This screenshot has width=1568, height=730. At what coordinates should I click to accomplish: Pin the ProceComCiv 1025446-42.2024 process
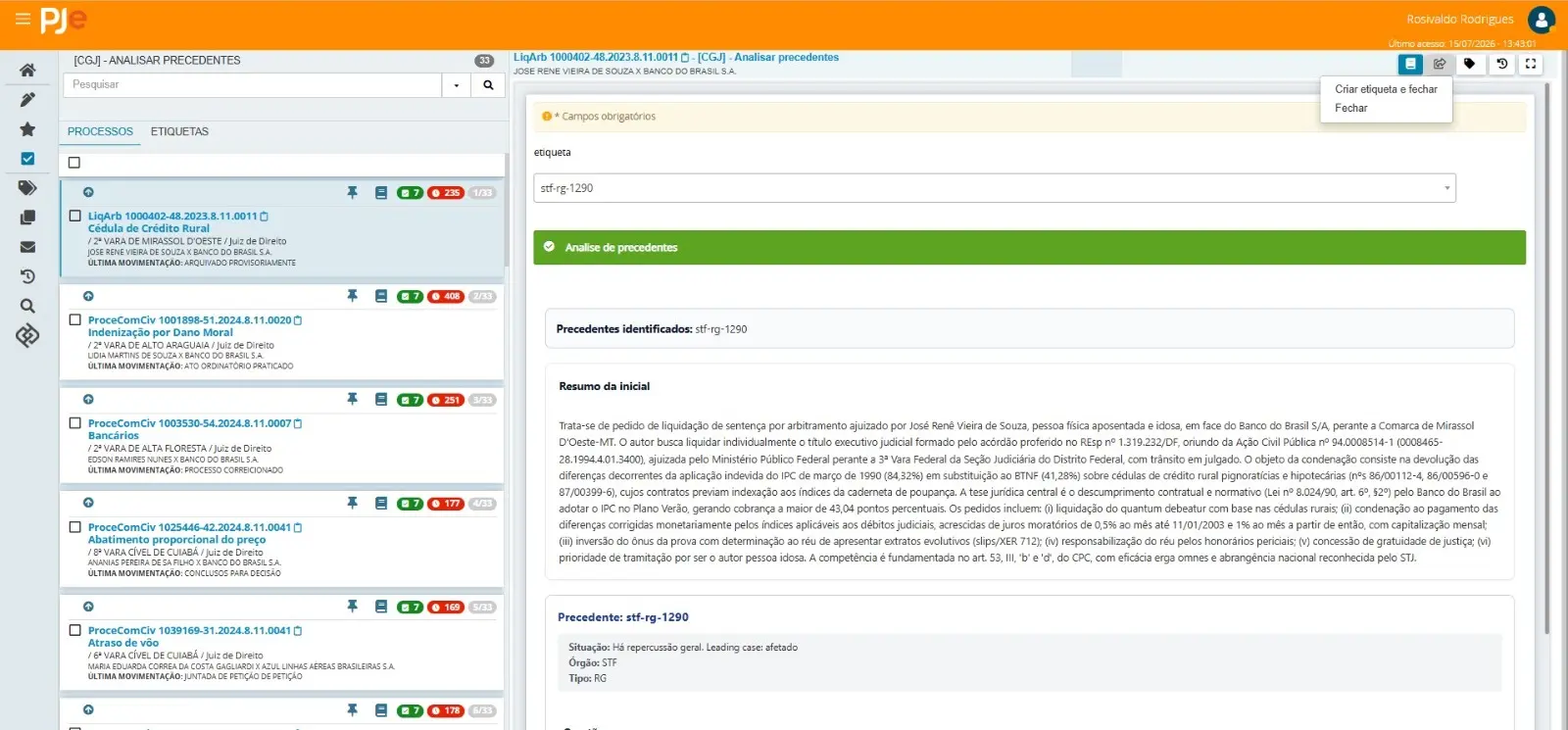click(353, 504)
